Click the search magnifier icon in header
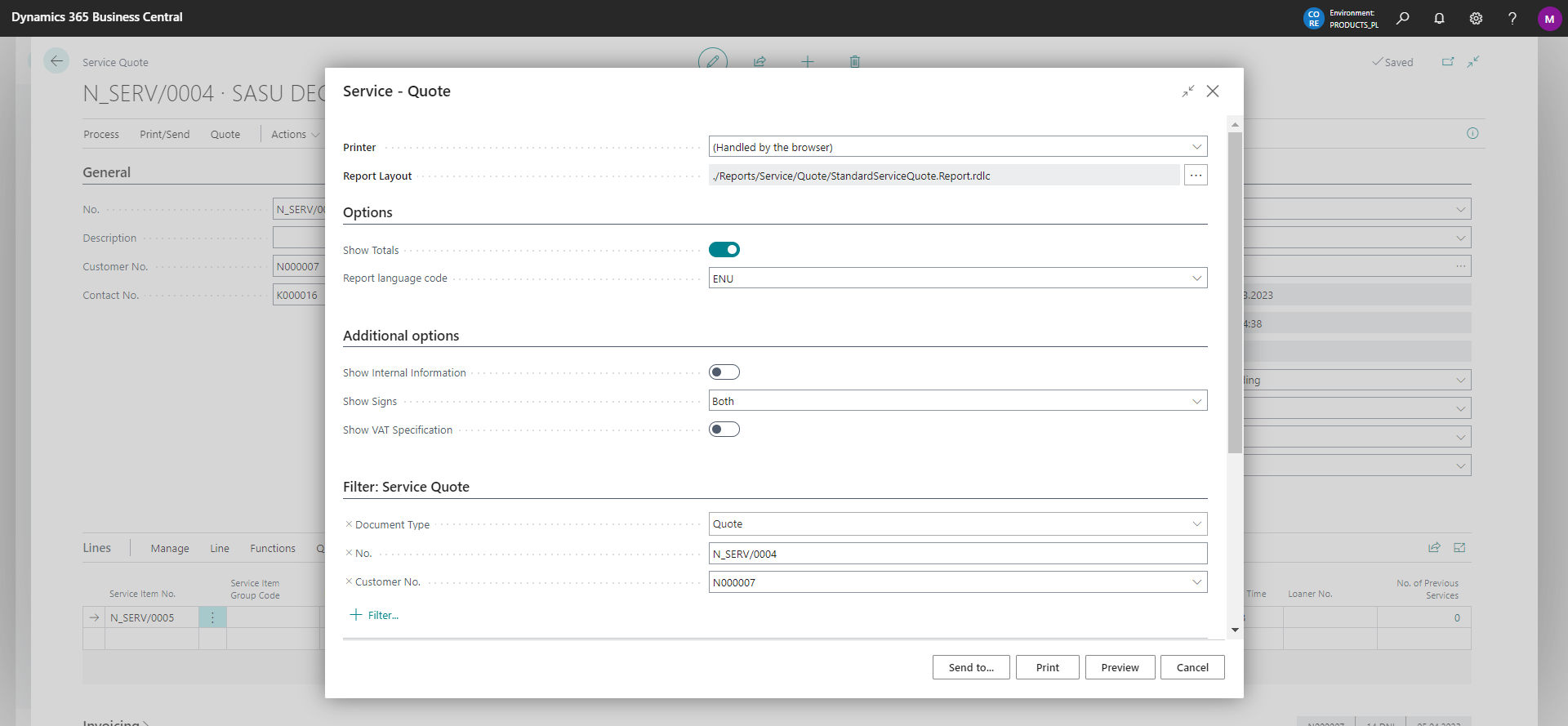Viewport: 1568px width, 726px height. [1402, 18]
